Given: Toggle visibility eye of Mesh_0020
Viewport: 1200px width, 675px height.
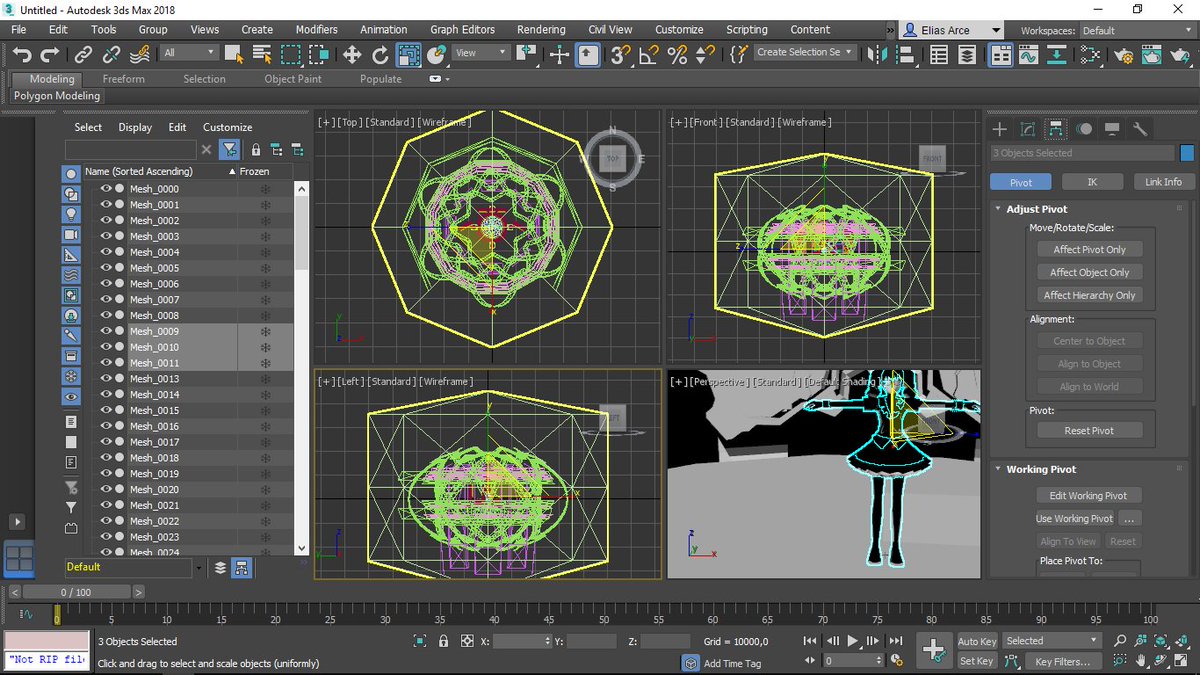Looking at the screenshot, I should pyautogui.click(x=106, y=490).
